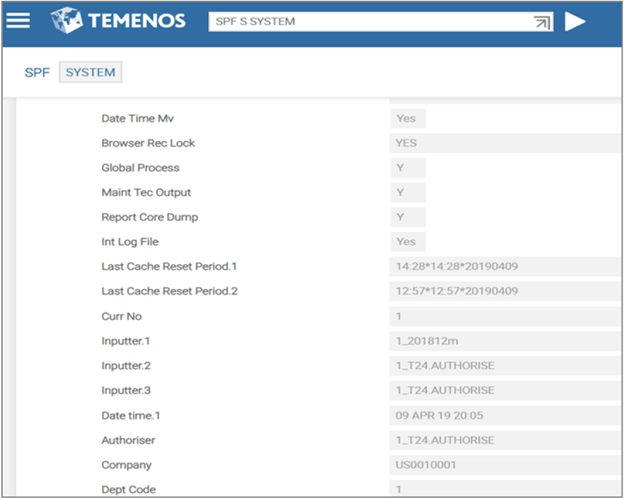Click Int Log File Yes value
Image resolution: width=624 pixels, height=498 pixels.
pyautogui.click(x=407, y=242)
